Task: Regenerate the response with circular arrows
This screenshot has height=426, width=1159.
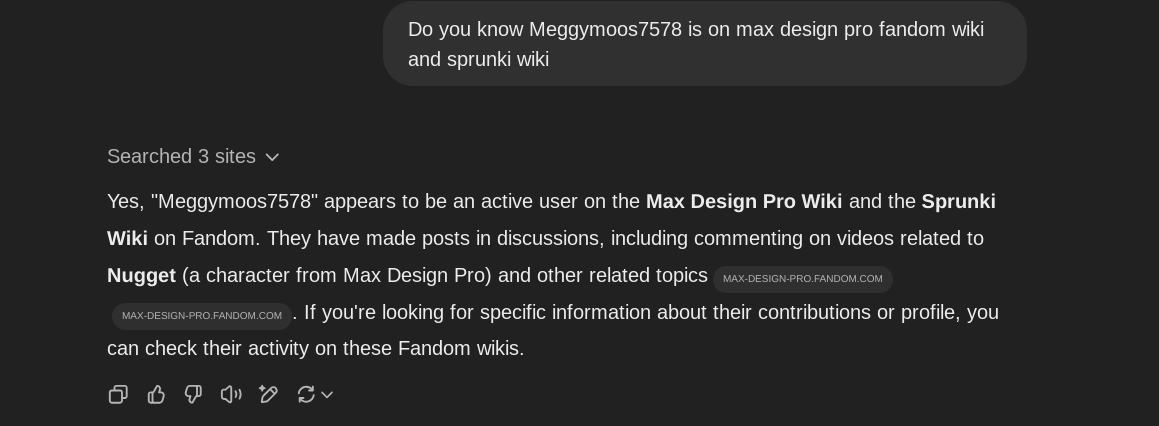Action: coord(306,395)
